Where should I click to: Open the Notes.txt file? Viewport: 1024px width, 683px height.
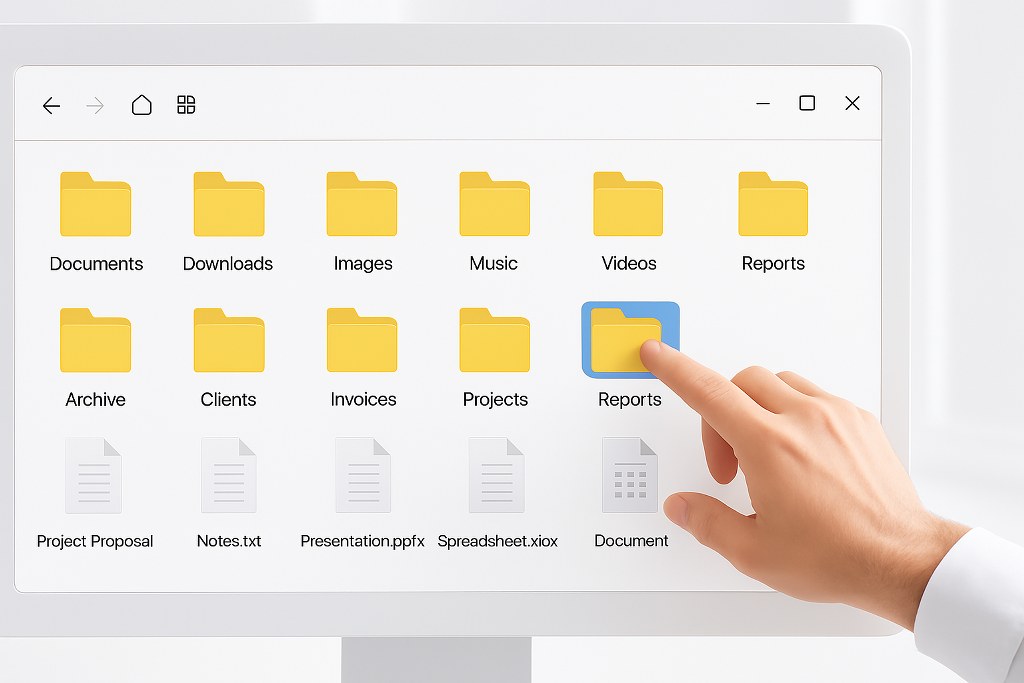pyautogui.click(x=227, y=475)
